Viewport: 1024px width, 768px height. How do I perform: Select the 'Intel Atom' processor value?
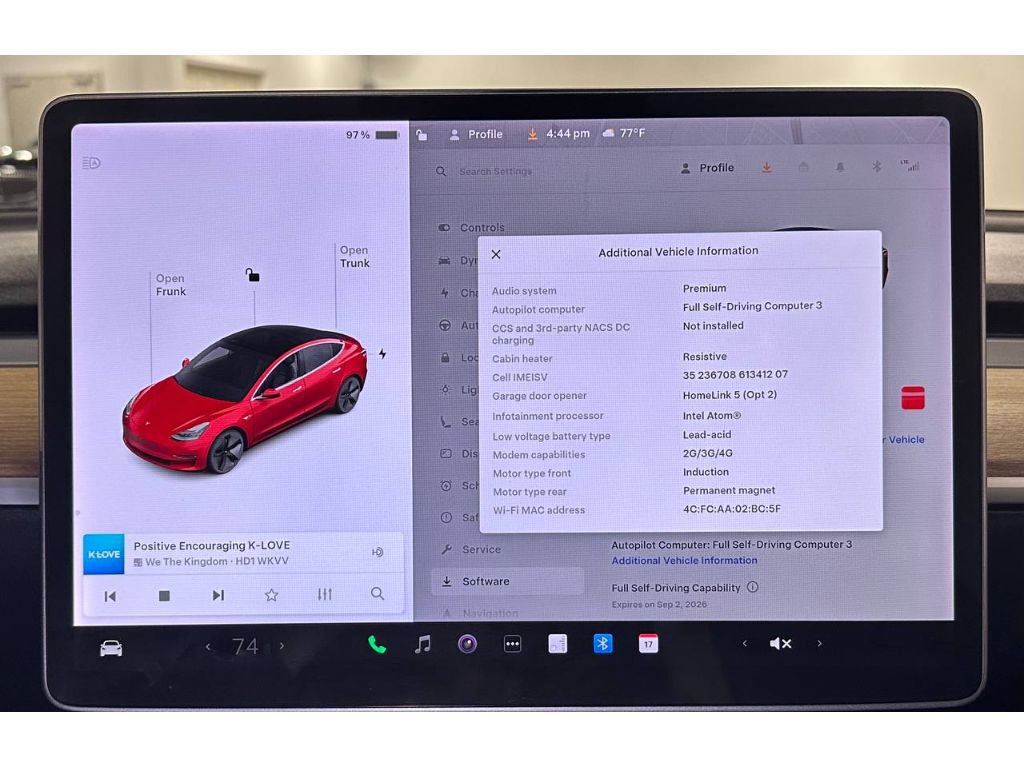point(712,415)
